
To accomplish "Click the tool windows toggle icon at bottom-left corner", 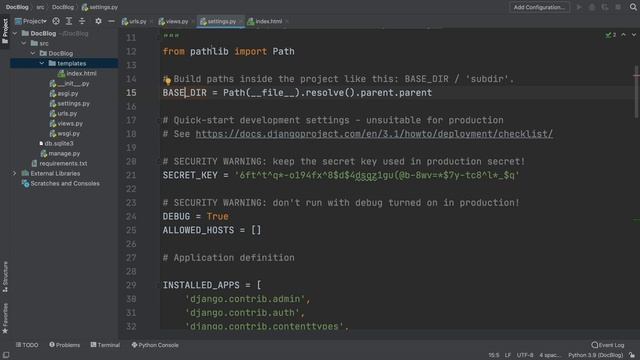I will [x=6, y=355].
